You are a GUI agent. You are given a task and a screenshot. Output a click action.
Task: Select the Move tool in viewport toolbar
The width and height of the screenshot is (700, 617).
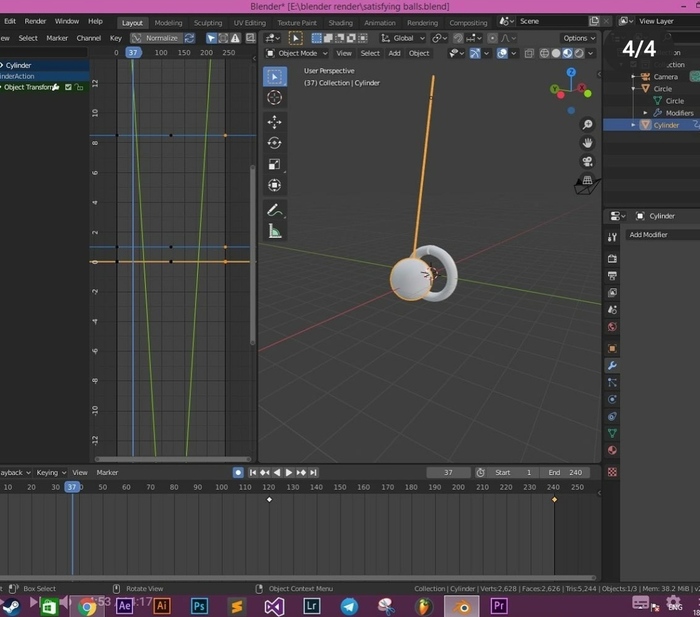point(274,122)
